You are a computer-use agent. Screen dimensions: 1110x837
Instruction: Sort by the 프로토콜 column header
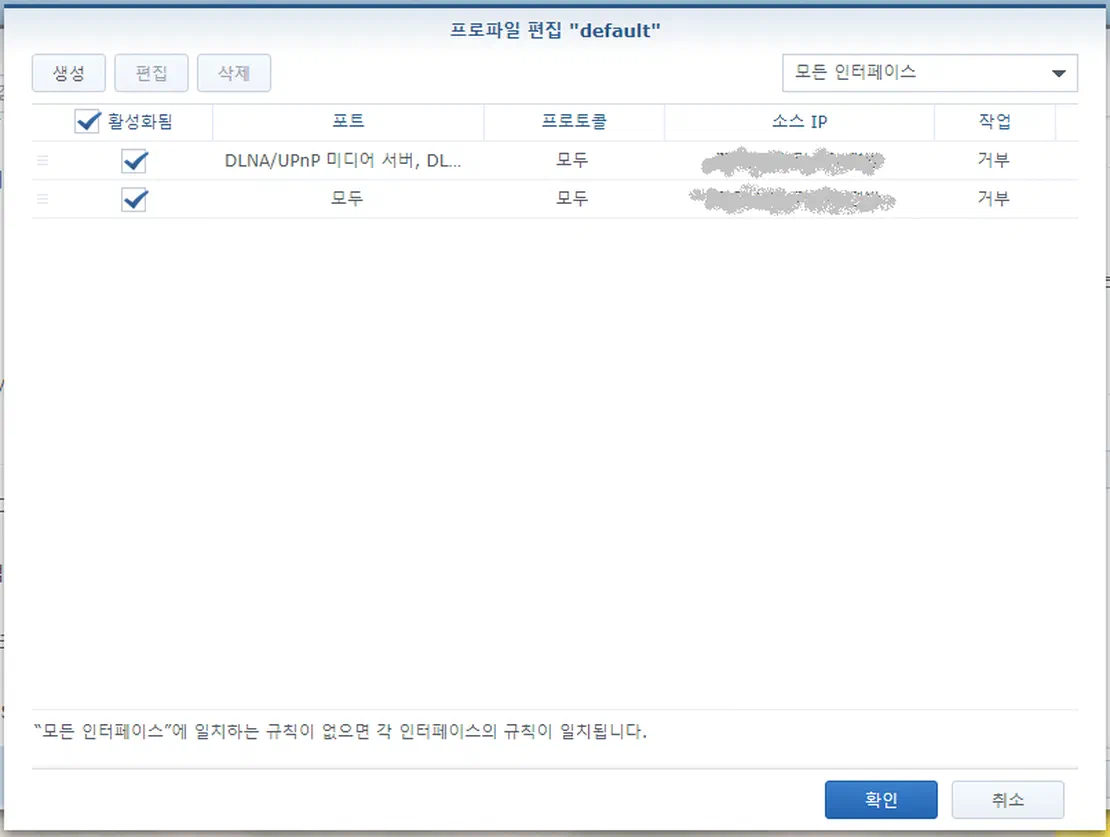(574, 122)
